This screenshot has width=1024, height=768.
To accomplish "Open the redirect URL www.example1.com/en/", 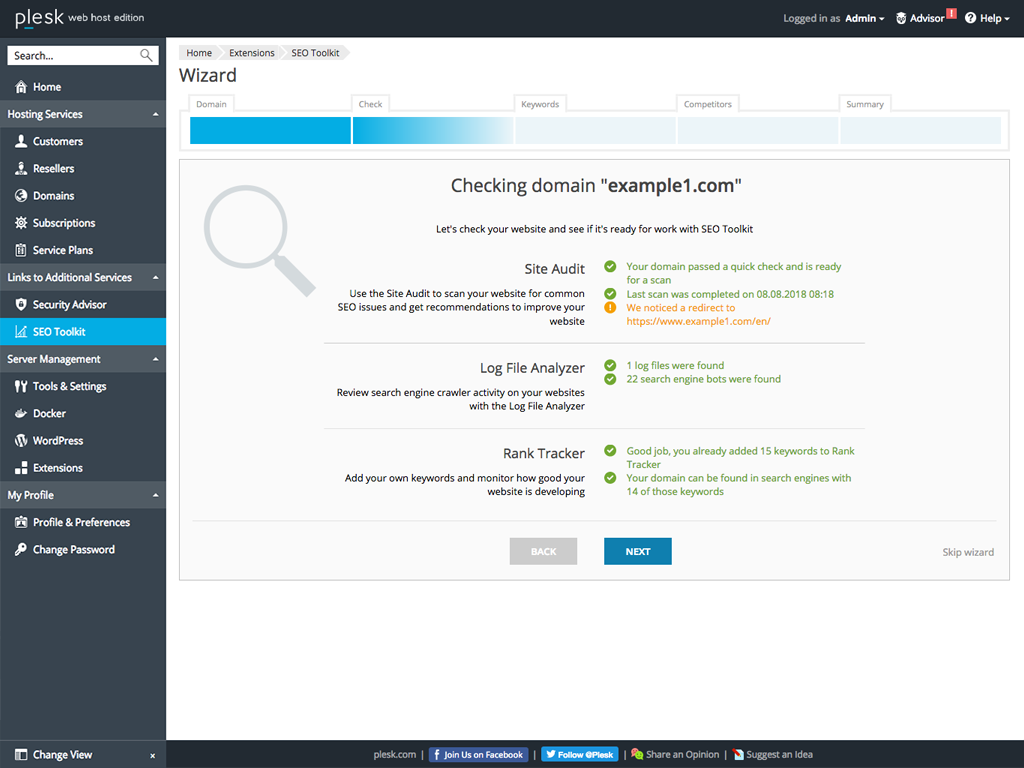I will point(698,321).
